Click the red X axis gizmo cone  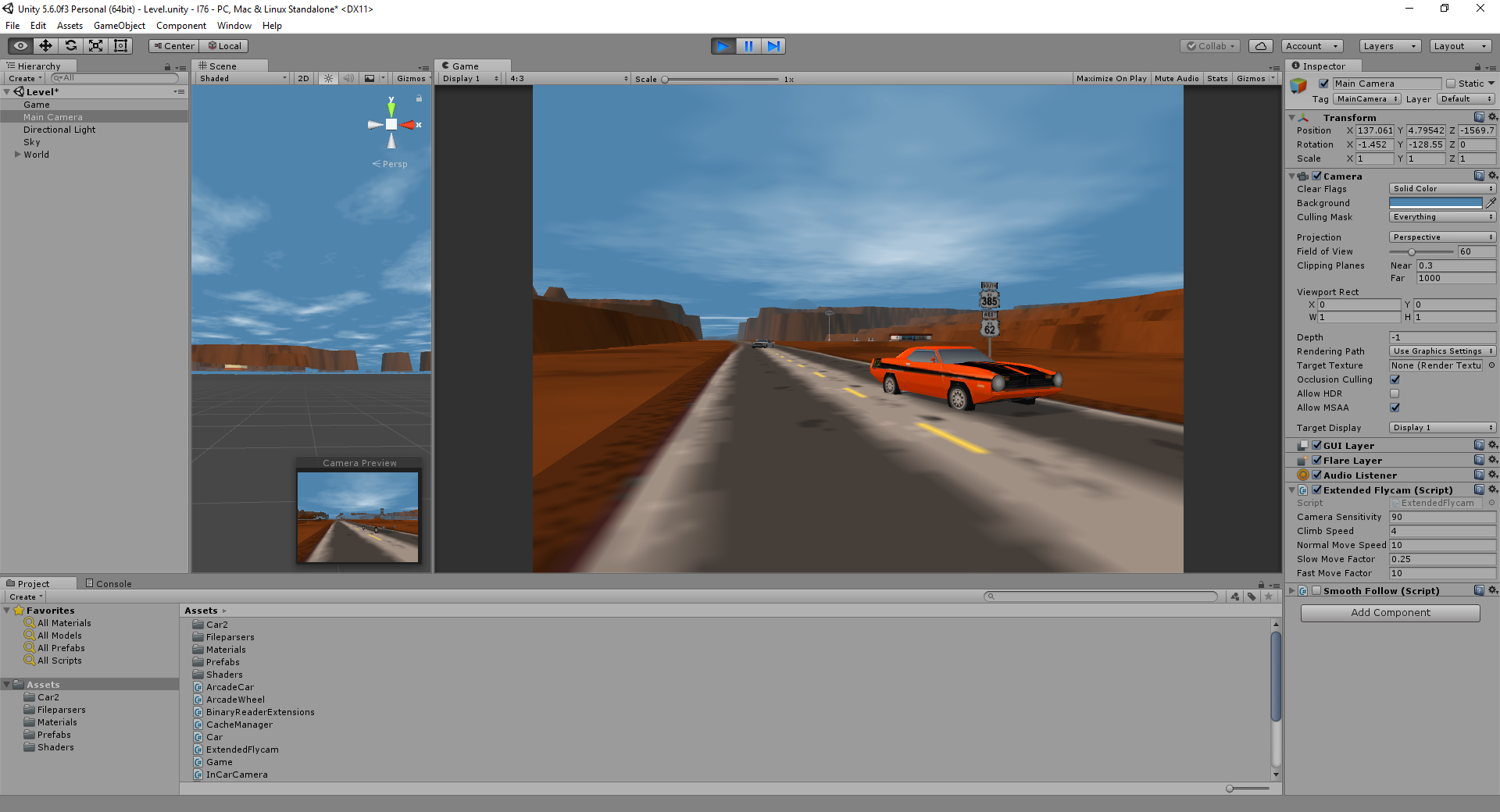pyautogui.click(x=409, y=125)
